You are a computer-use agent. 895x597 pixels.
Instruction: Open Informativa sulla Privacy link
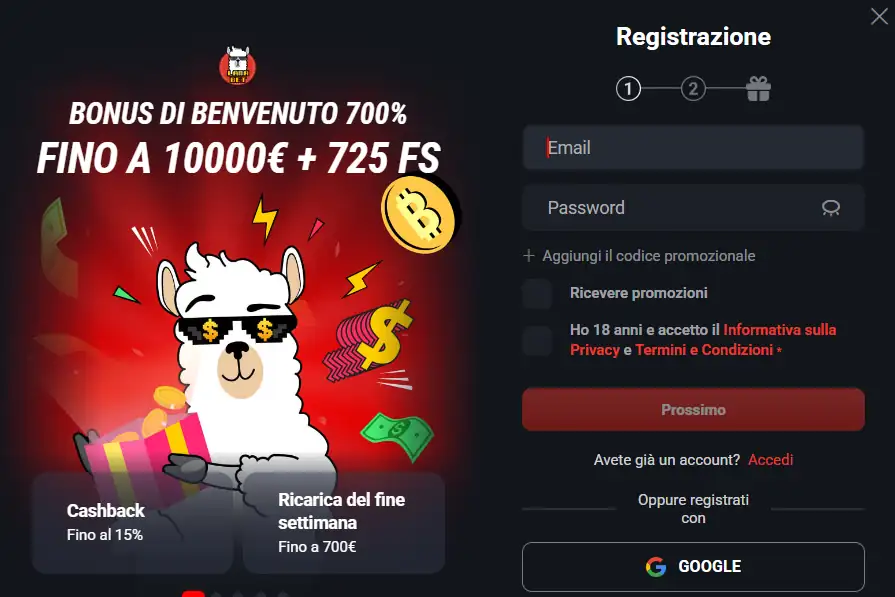click(x=703, y=340)
